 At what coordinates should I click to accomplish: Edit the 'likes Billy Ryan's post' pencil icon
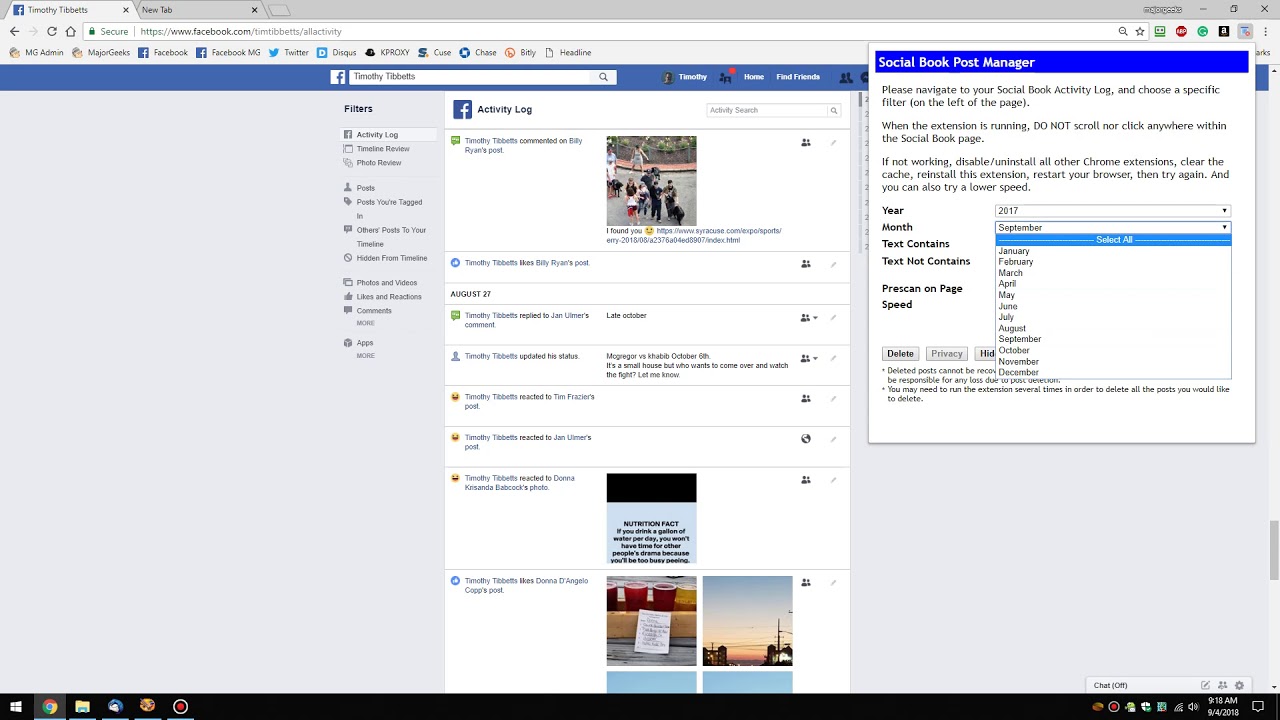[833, 265]
